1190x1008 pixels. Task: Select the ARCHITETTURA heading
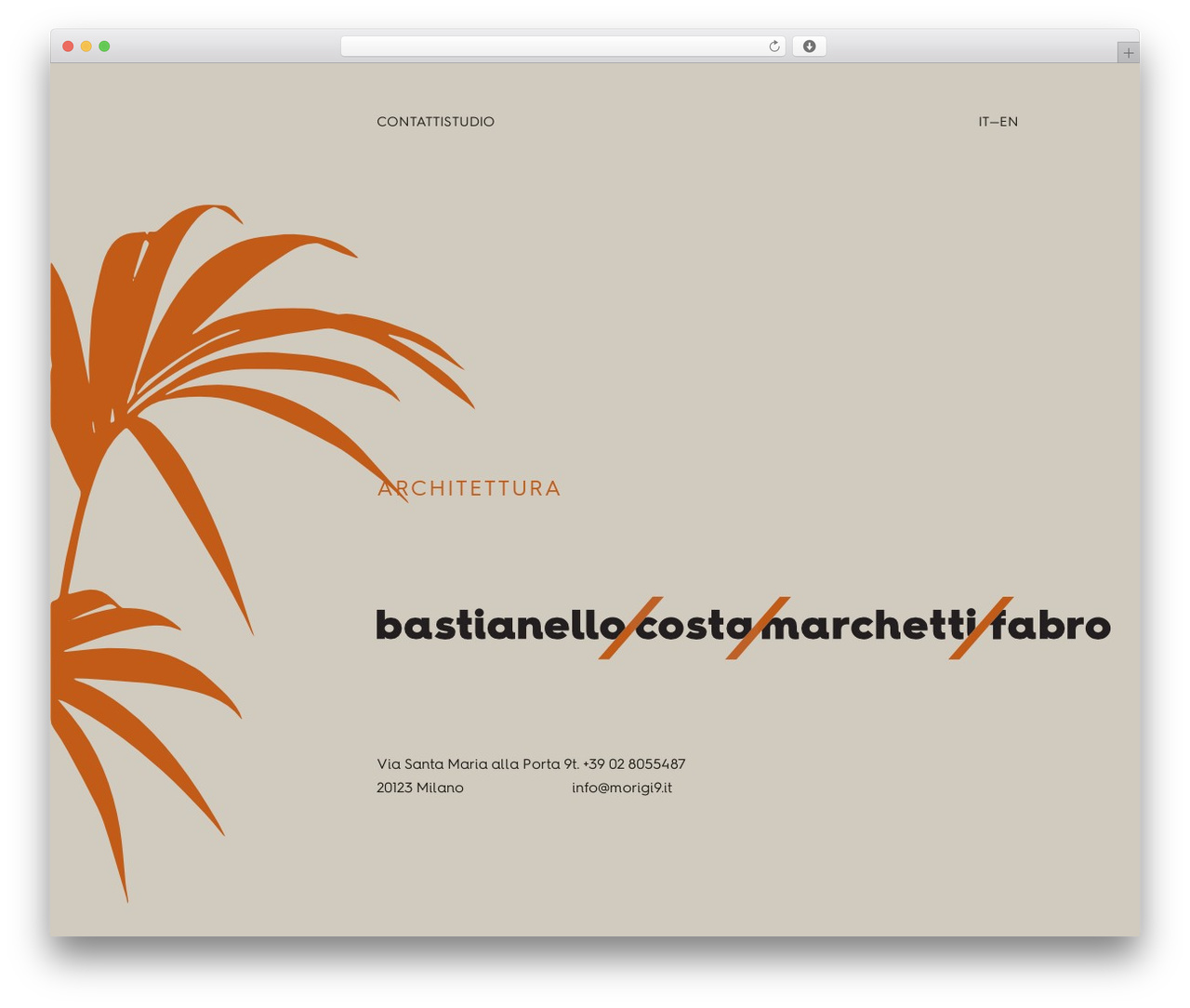point(469,488)
